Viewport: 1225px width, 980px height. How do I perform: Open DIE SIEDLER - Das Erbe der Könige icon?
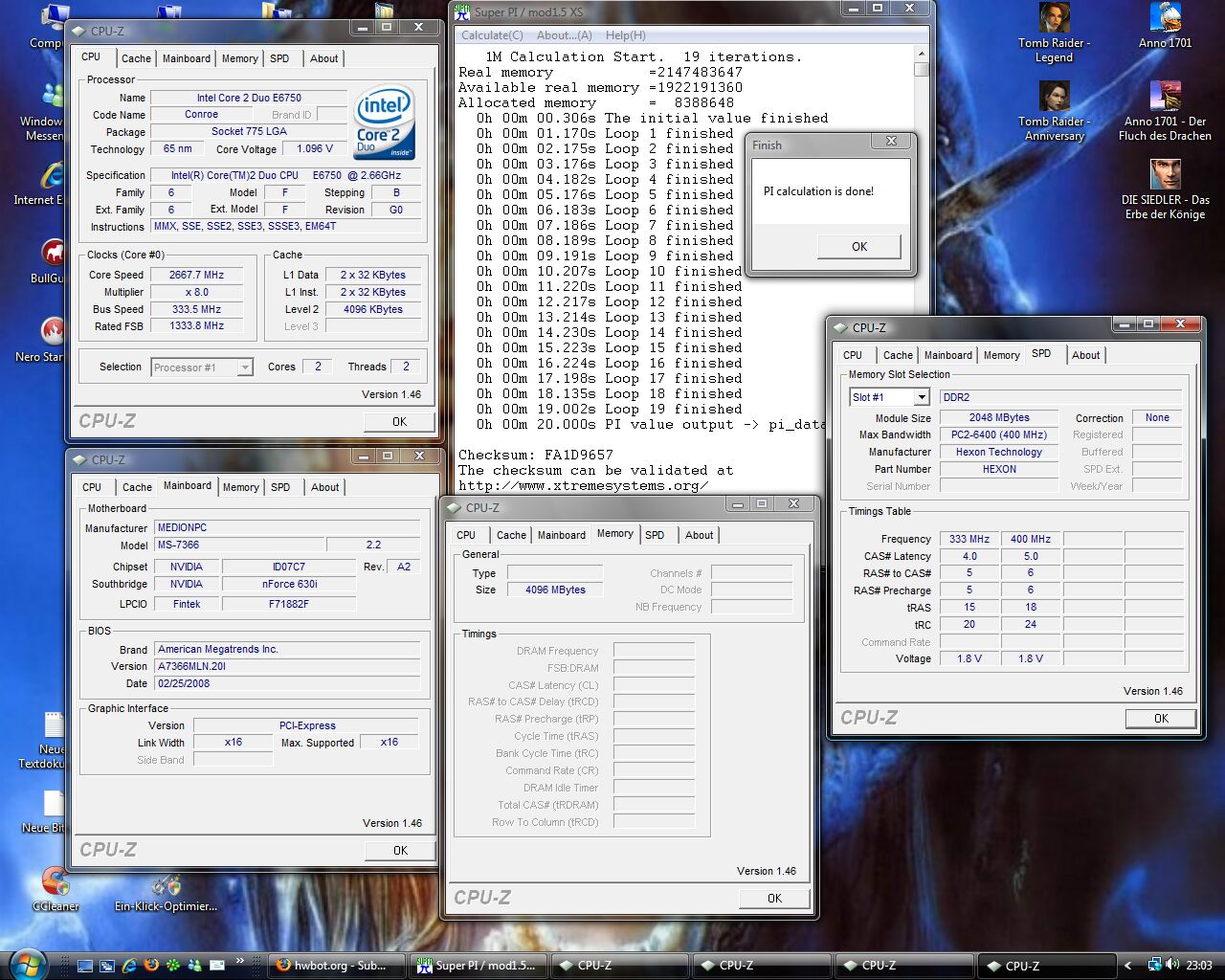[1165, 190]
